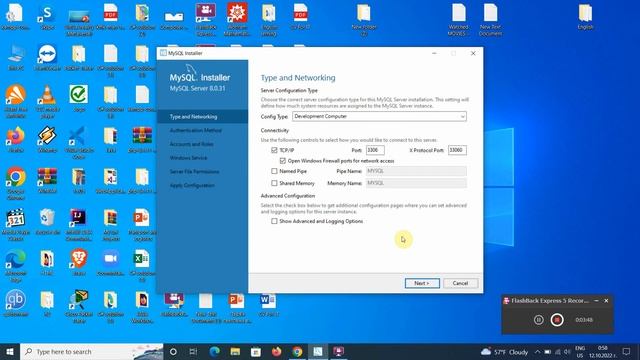640x360 pixels.
Task: Click the X Protocol Port field
Action: [457, 150]
